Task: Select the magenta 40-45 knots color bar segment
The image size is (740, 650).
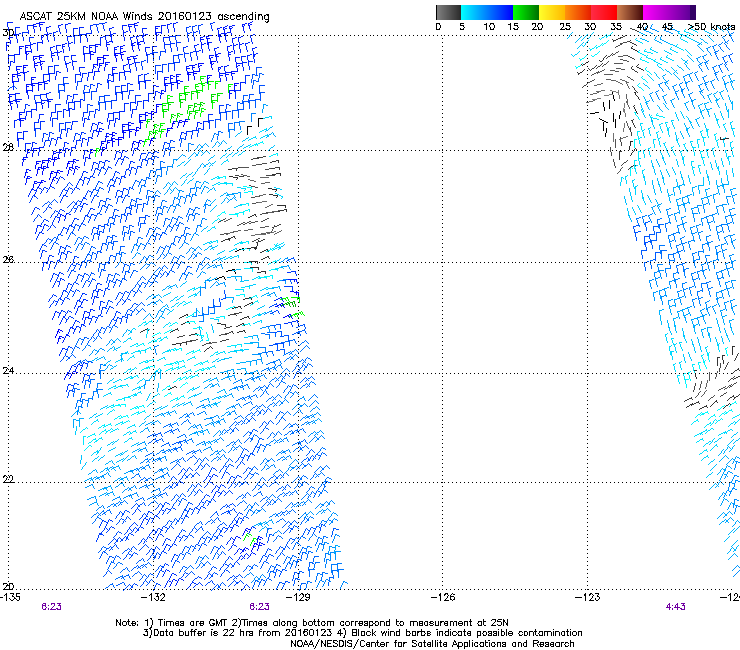Action: pyautogui.click(x=656, y=12)
